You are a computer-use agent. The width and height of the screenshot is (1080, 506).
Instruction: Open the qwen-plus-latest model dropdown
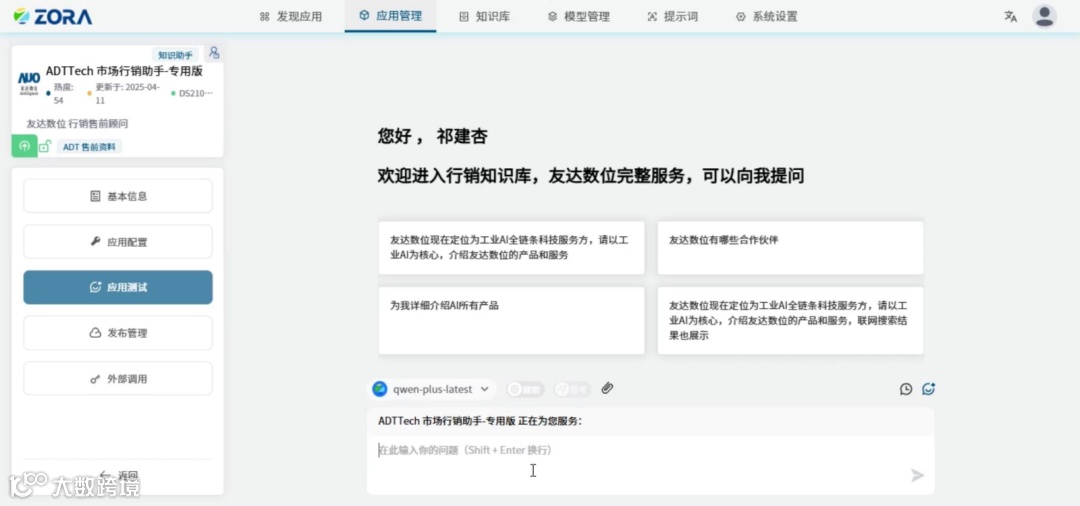(432, 389)
